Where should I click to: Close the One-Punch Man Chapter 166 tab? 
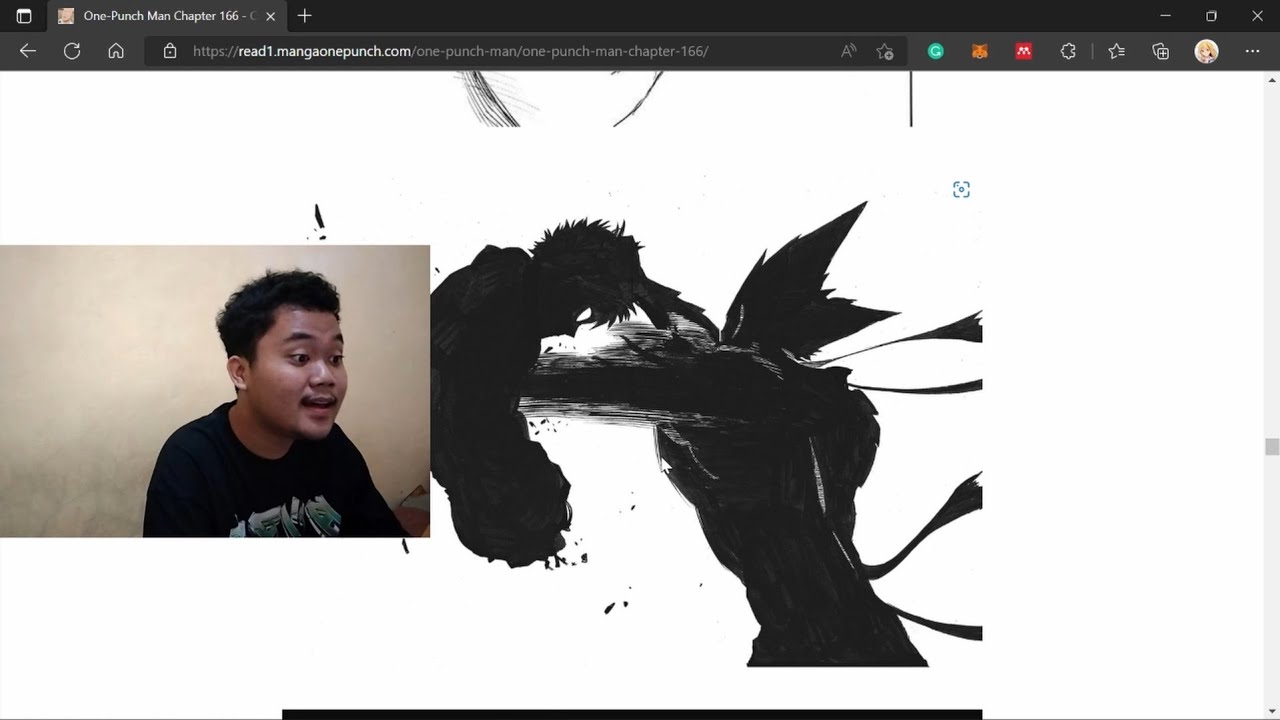coord(270,16)
